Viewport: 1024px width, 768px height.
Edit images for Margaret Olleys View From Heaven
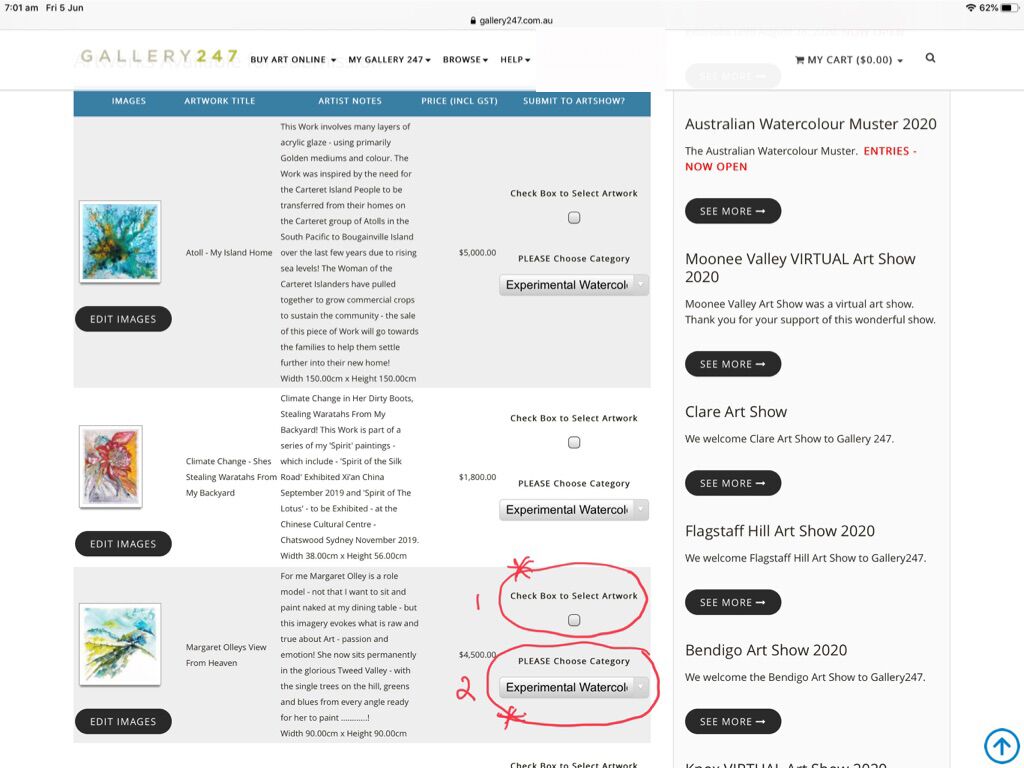pos(123,721)
